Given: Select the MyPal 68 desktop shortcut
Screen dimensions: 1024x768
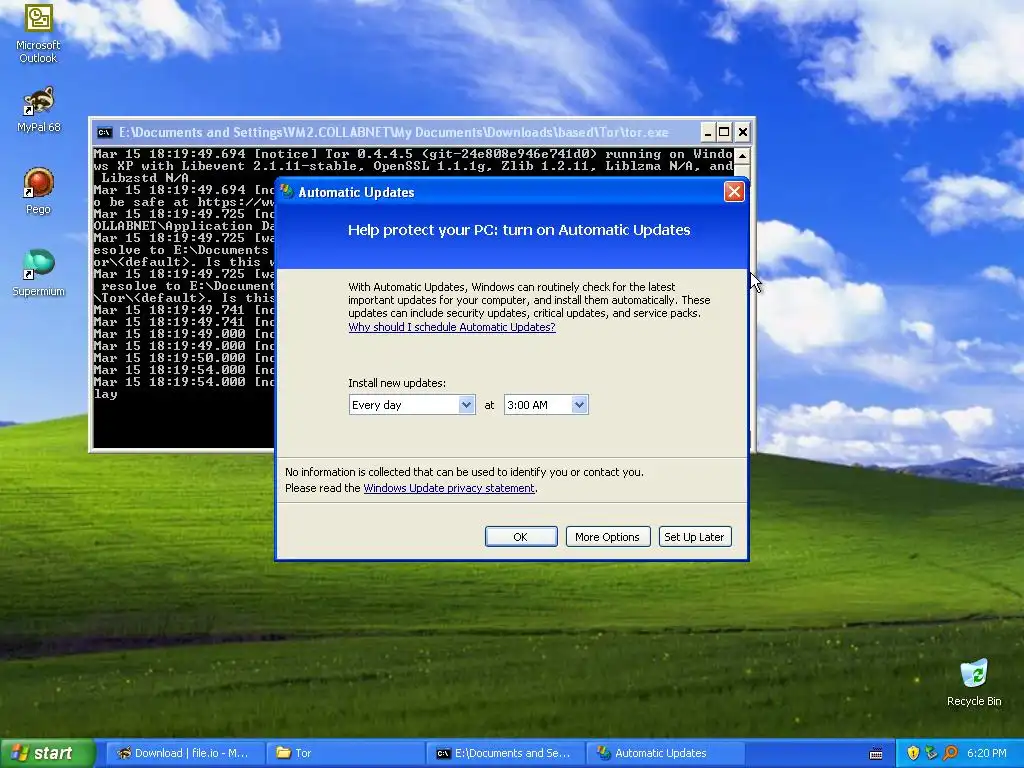Looking at the screenshot, I should point(38,110).
